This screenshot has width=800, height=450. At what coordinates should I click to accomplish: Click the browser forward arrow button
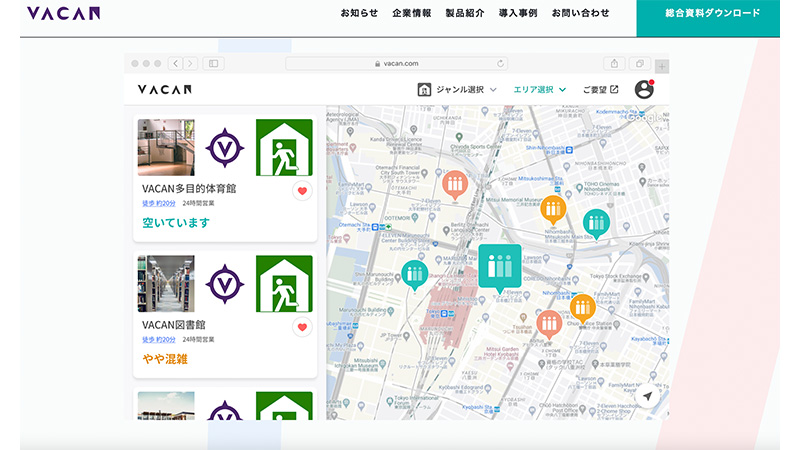[x=190, y=63]
